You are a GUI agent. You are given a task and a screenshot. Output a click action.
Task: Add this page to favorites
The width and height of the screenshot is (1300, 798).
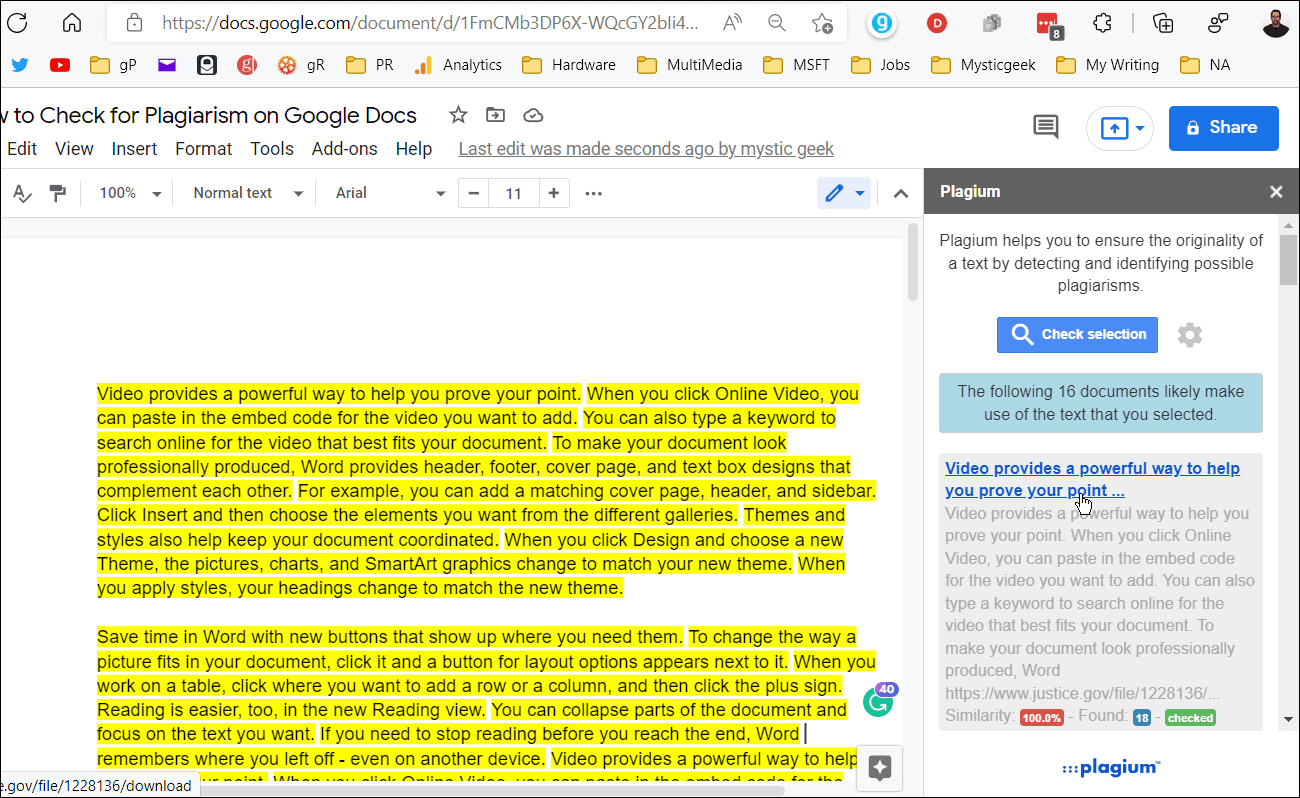pos(822,23)
